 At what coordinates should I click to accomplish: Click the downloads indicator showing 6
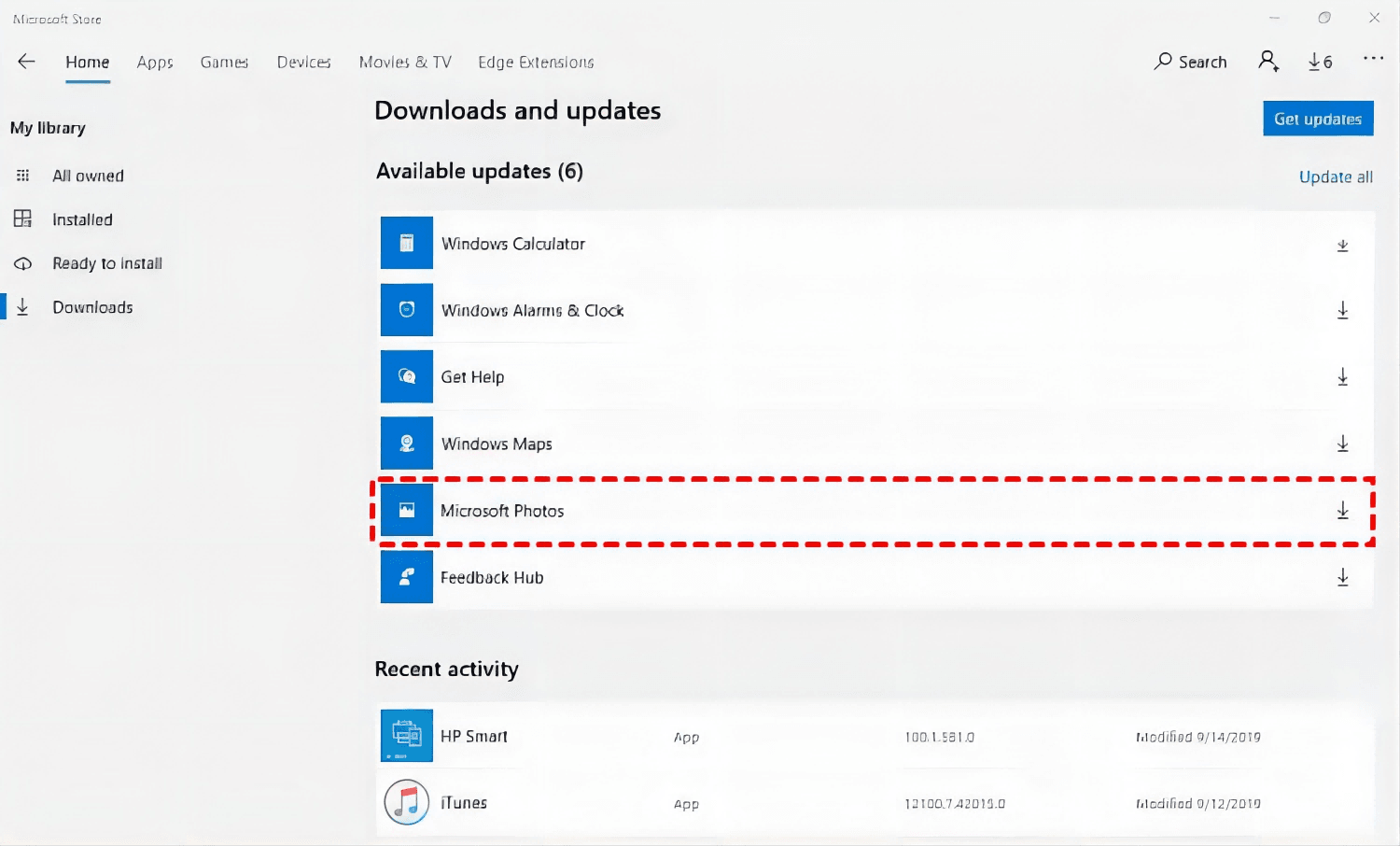pos(1320,62)
